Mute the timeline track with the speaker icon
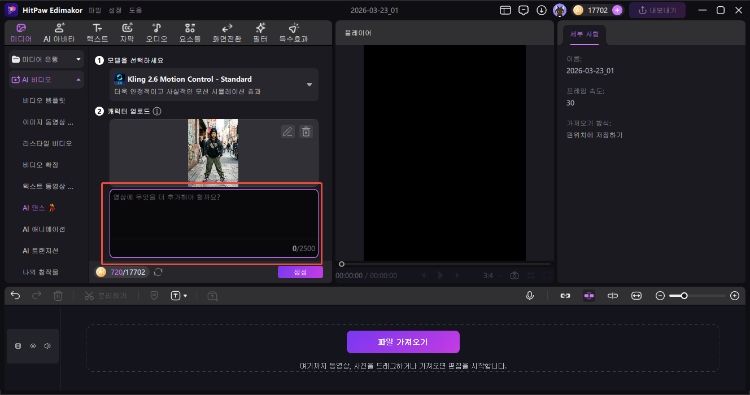The image size is (750, 395). tap(47, 346)
